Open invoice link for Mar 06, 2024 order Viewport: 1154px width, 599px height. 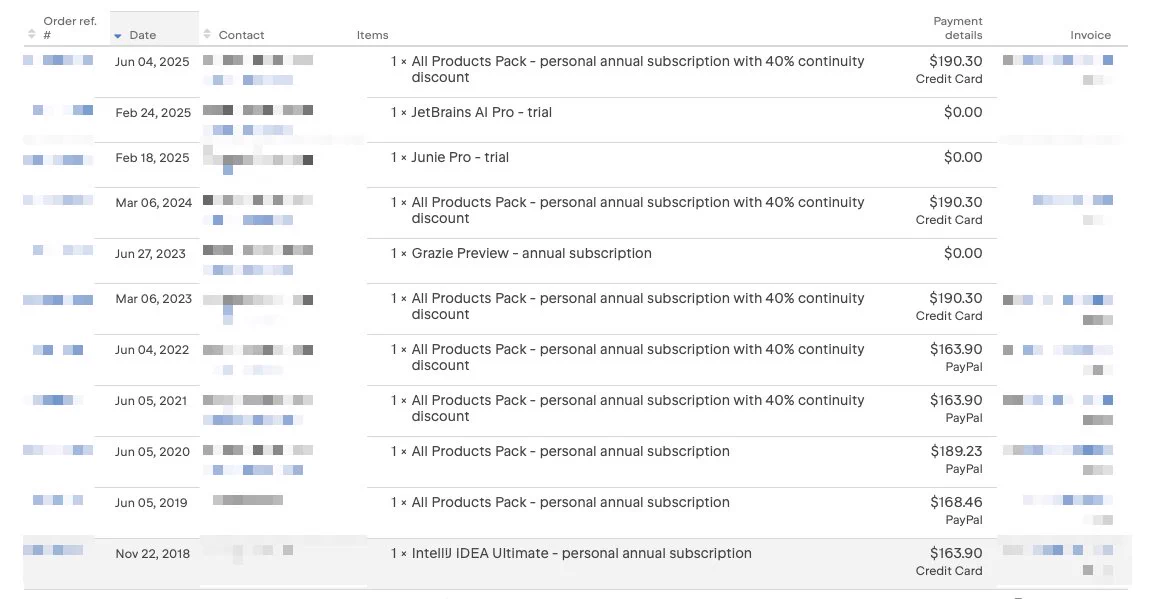pos(1072,200)
